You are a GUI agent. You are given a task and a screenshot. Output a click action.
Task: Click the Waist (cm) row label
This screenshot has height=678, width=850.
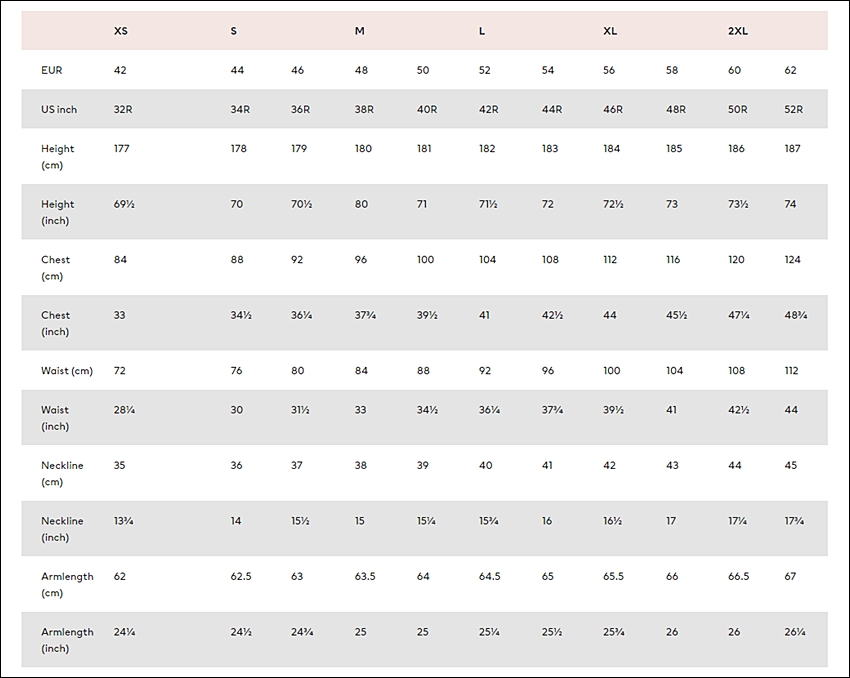(x=67, y=371)
